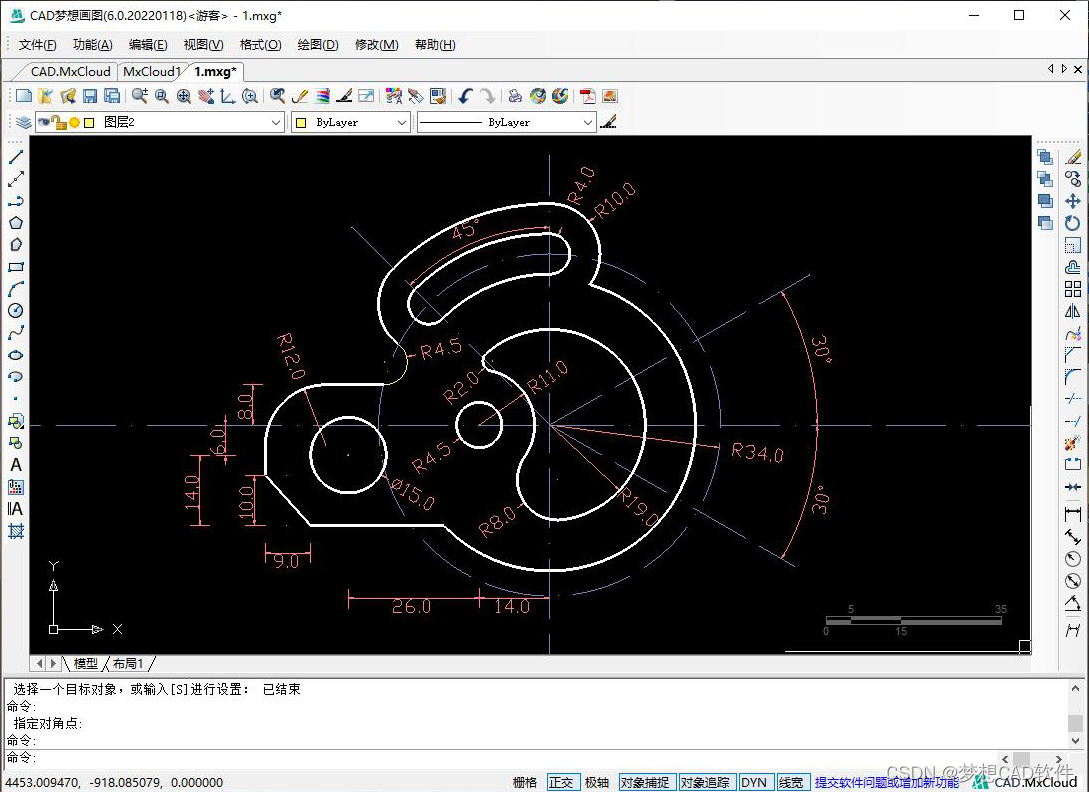Screen dimensions: 1089x792
Task: Select the Linear dimension tool
Action: click(x=1073, y=514)
